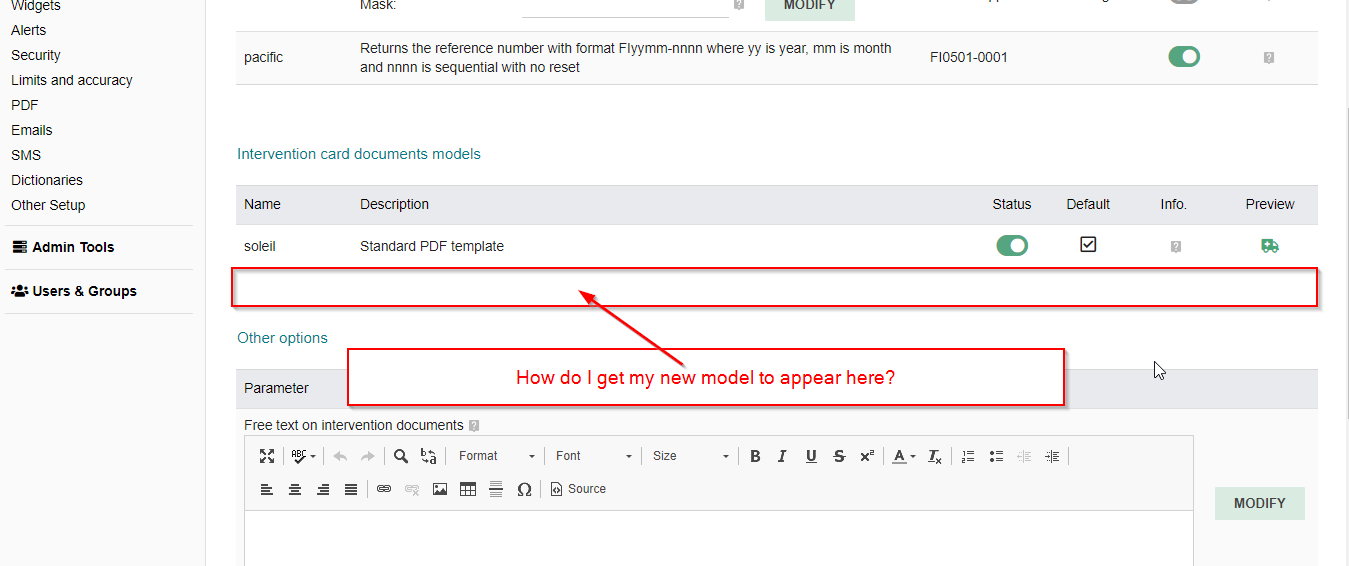Screen dimensions: 1349x566
Task: Insert special character (Omega)
Action: click(524, 489)
